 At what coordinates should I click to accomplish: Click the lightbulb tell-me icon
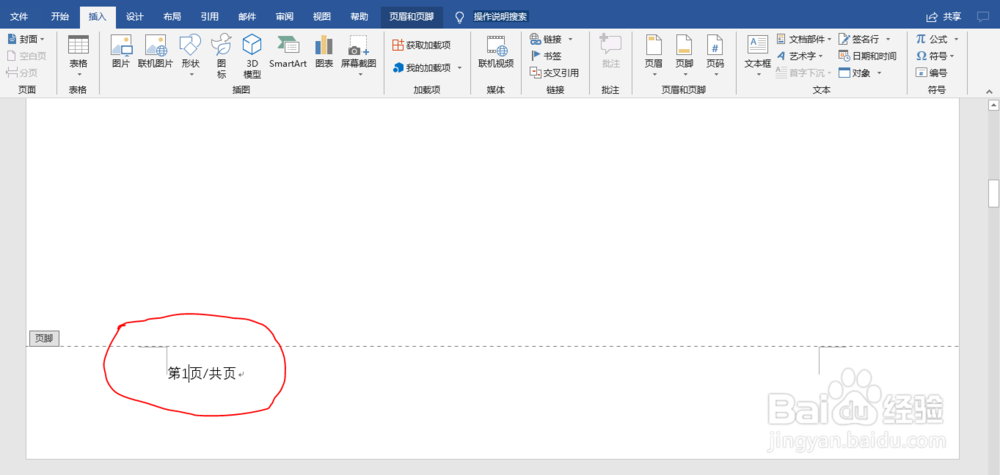[x=459, y=17]
